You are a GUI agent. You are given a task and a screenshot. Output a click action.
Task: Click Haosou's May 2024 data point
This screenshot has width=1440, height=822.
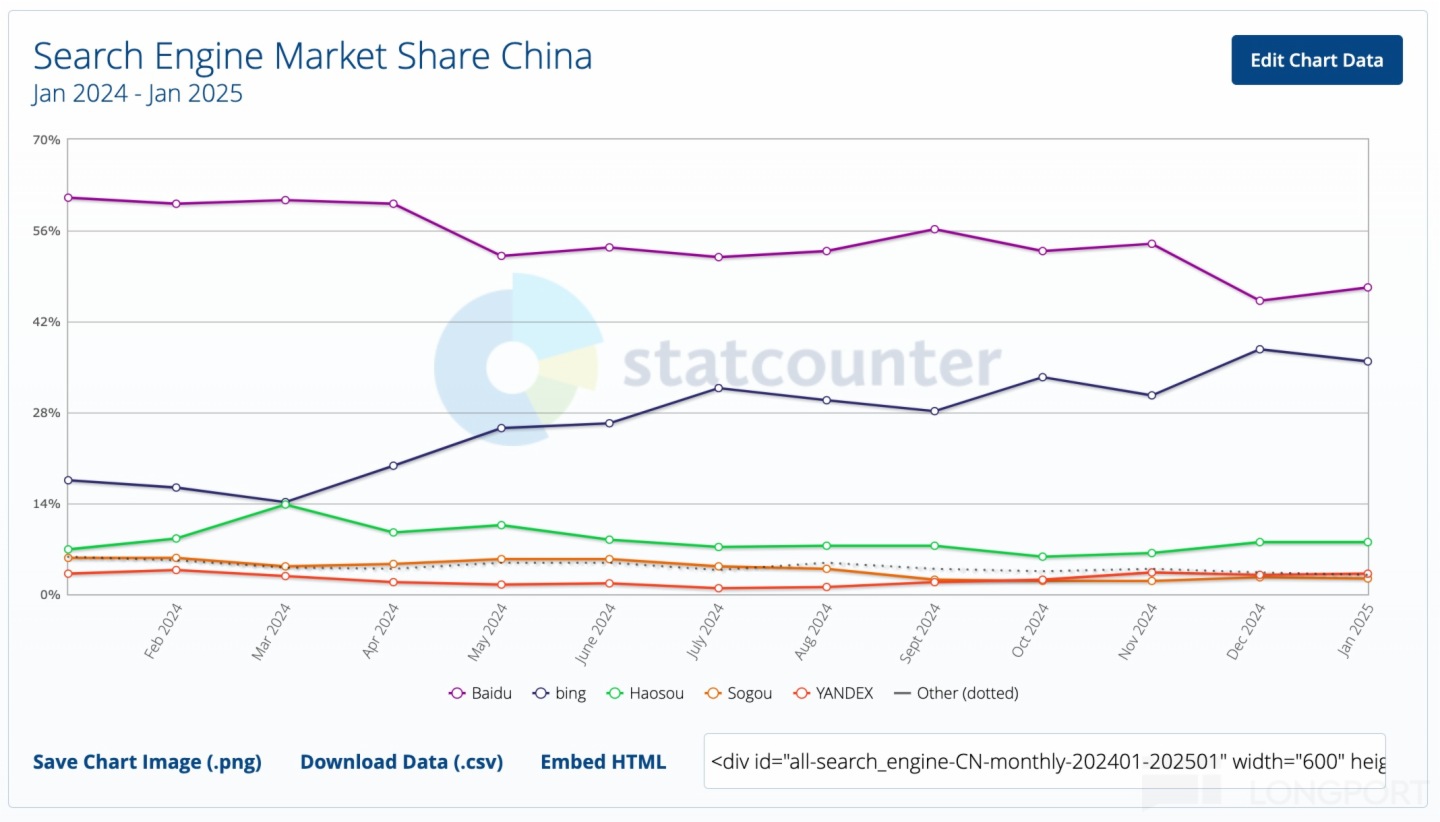coord(501,525)
